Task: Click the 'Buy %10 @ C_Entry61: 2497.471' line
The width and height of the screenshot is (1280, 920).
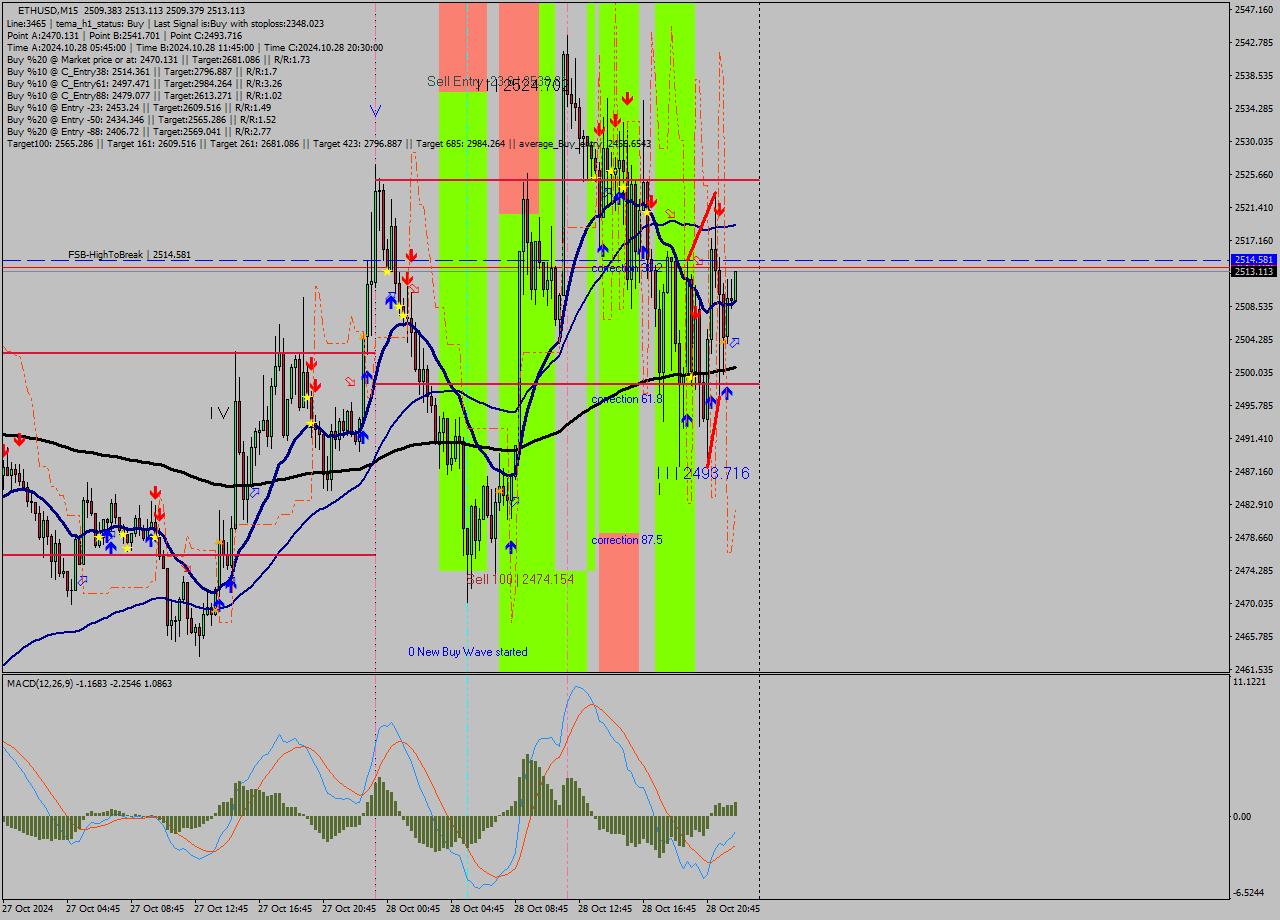Action: (144, 83)
